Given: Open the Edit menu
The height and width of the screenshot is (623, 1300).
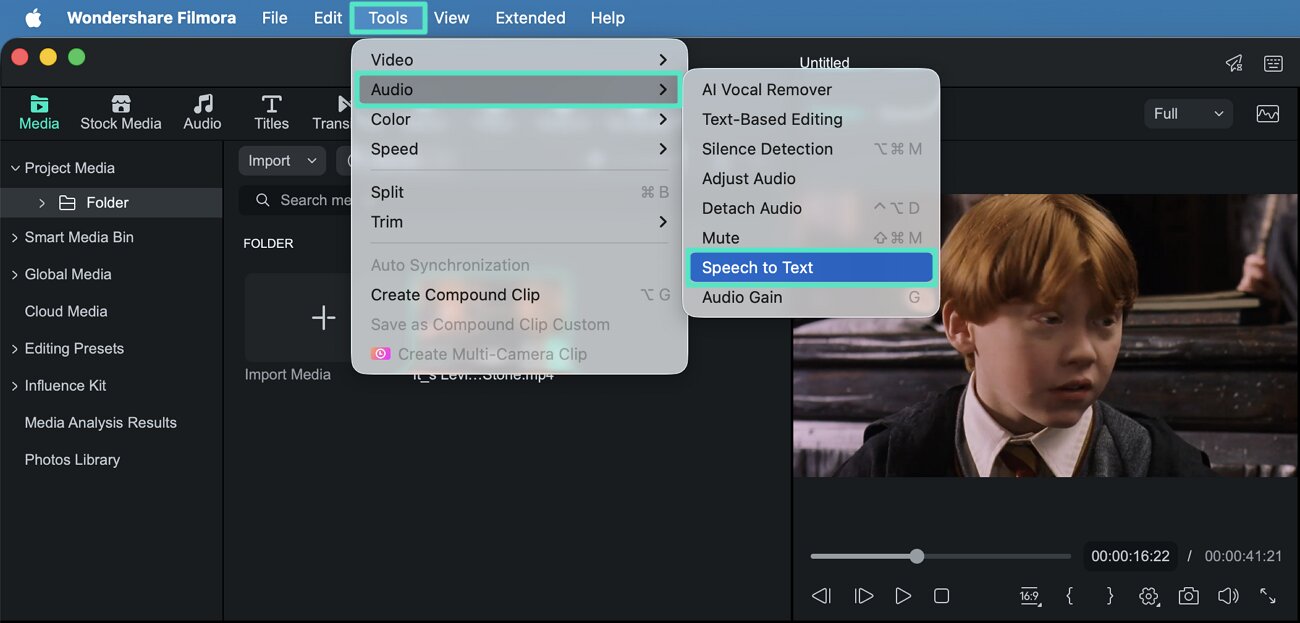Looking at the screenshot, I should point(328,18).
